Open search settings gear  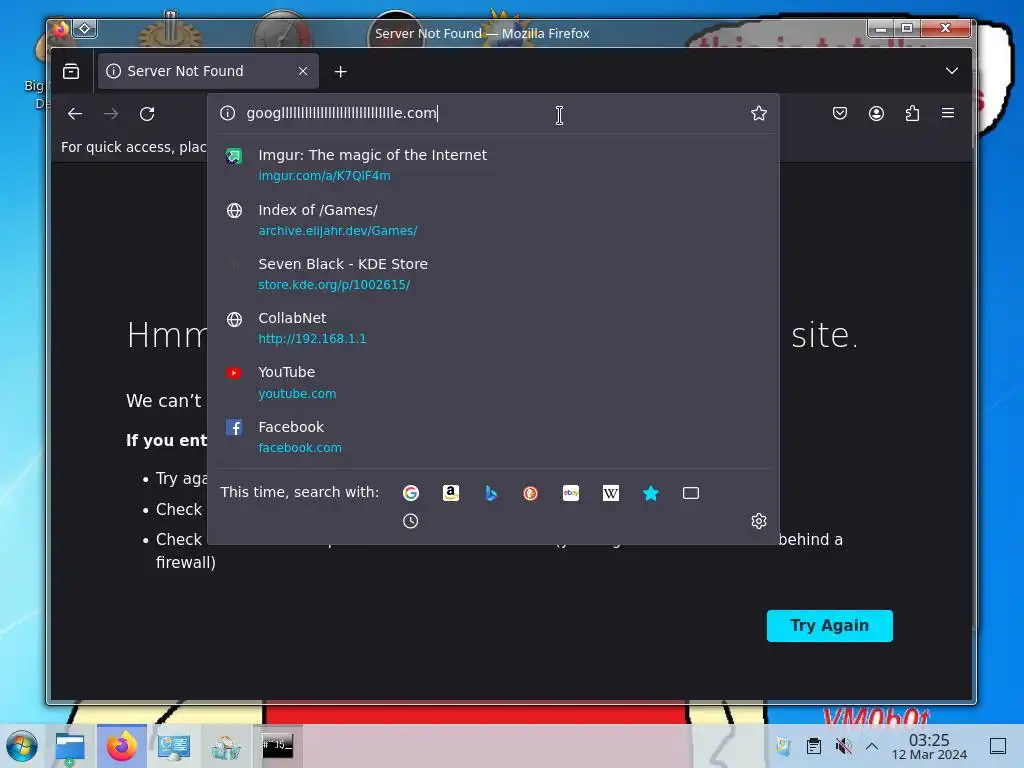tap(758, 521)
